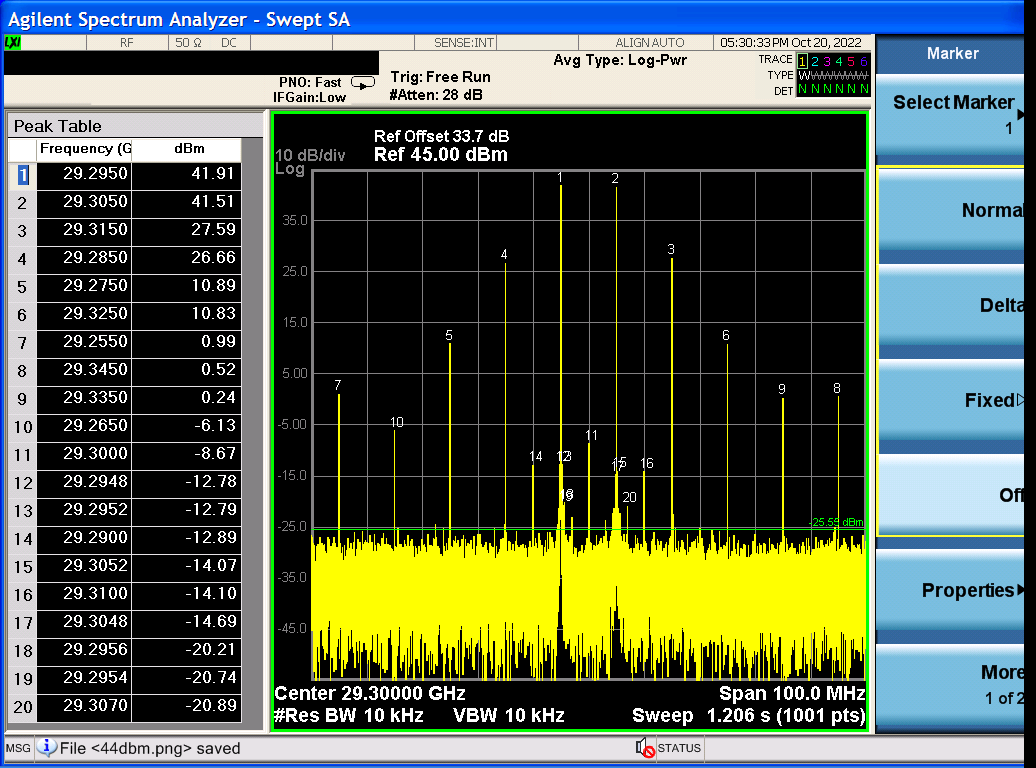Click frequency 29.3250 in peak table
The image size is (1036, 768).
[95, 313]
